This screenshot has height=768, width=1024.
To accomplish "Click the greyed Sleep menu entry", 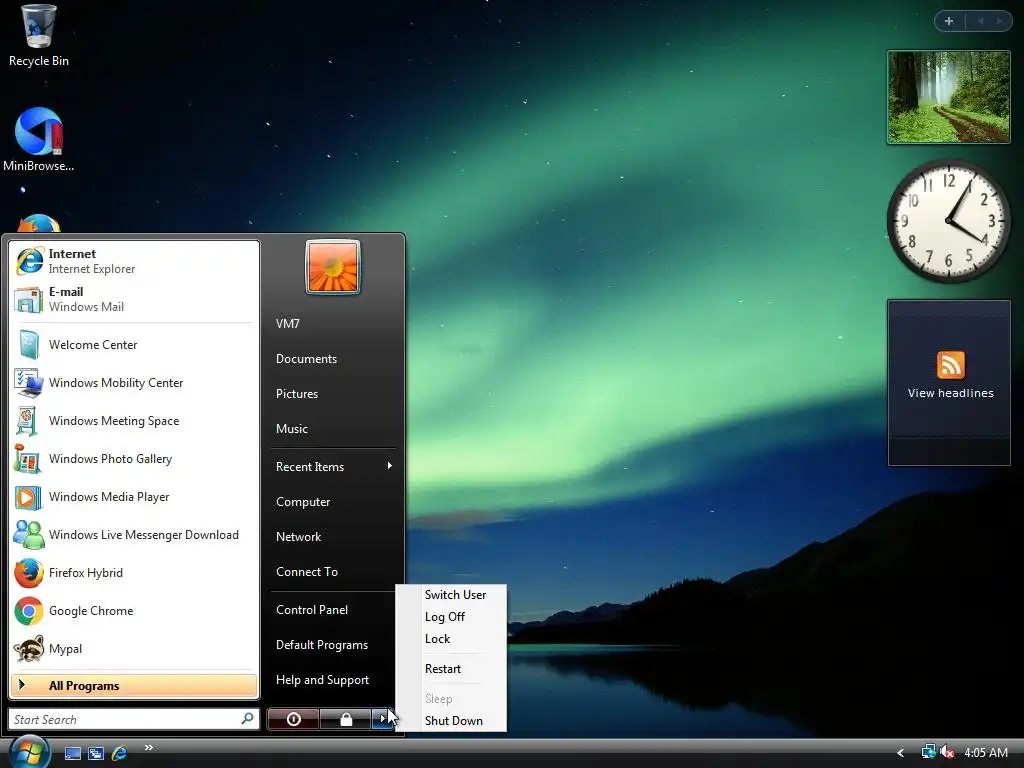I will coord(438,699).
